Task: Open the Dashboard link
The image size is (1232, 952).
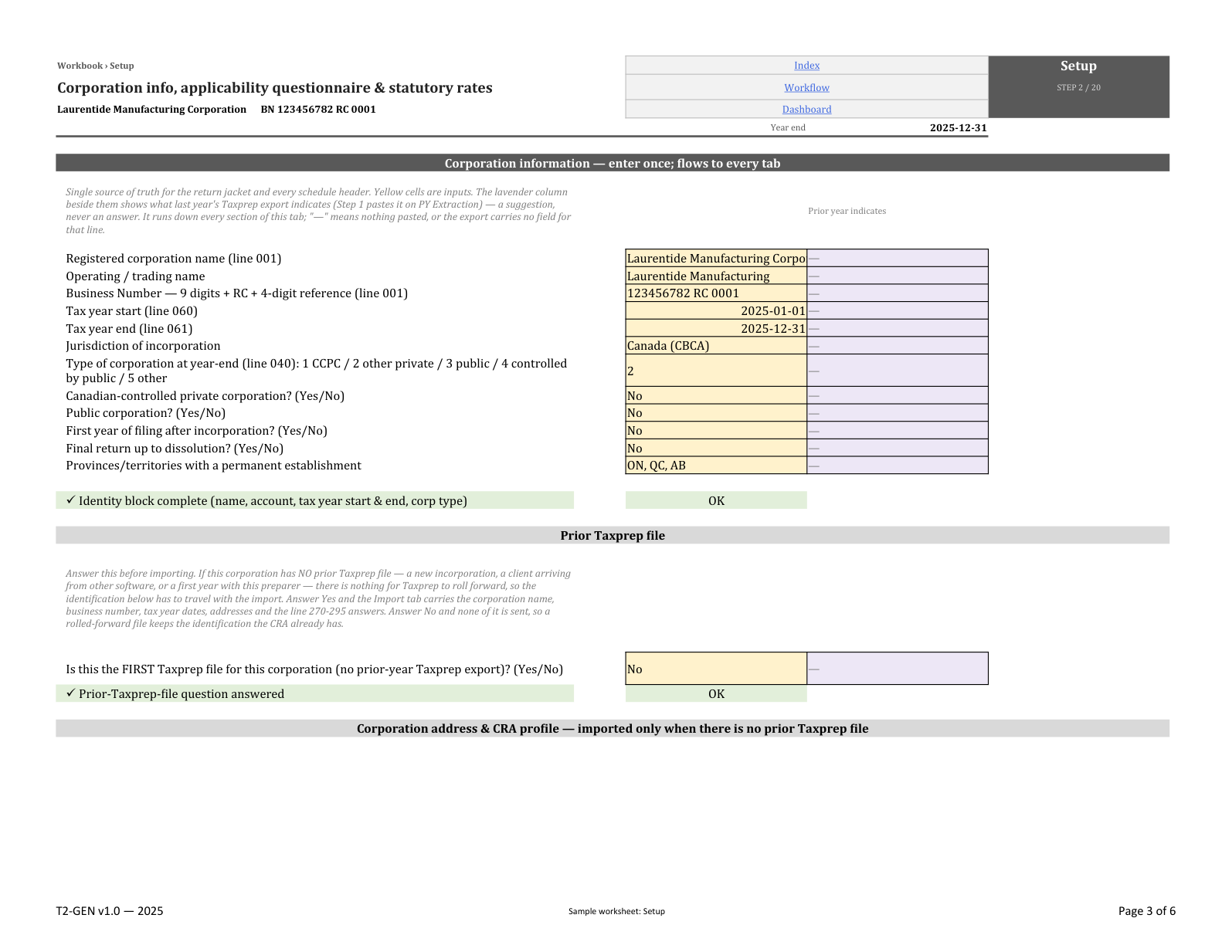Action: (806, 110)
